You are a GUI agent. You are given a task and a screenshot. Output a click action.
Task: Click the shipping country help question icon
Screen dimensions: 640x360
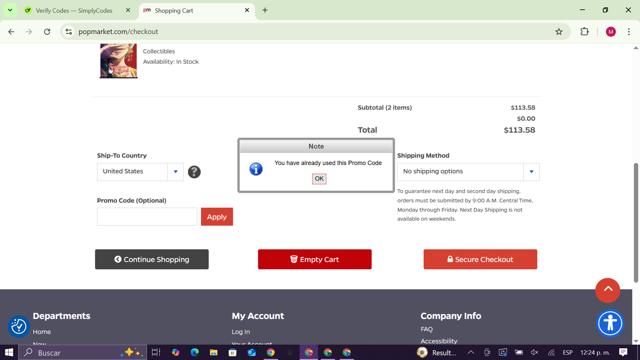[x=194, y=172]
